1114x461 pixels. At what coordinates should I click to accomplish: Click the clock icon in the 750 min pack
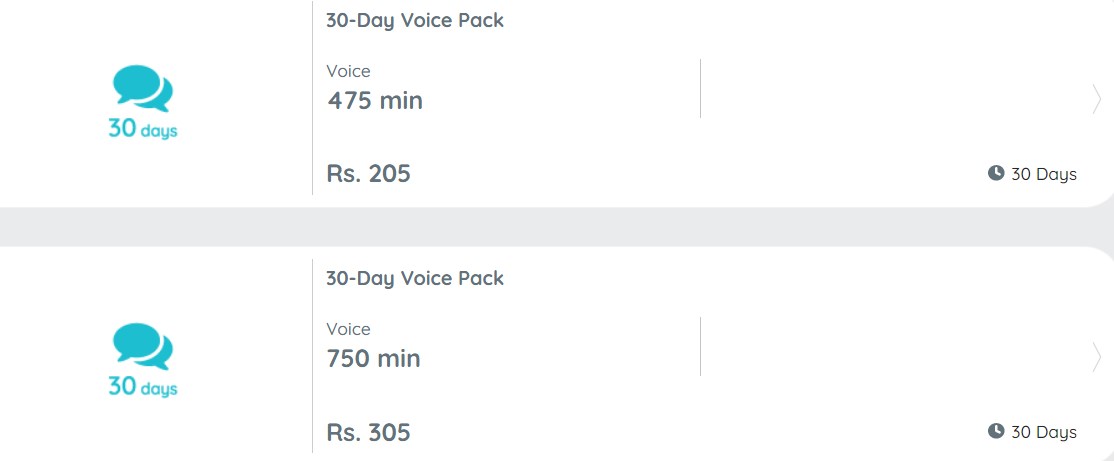tap(996, 430)
